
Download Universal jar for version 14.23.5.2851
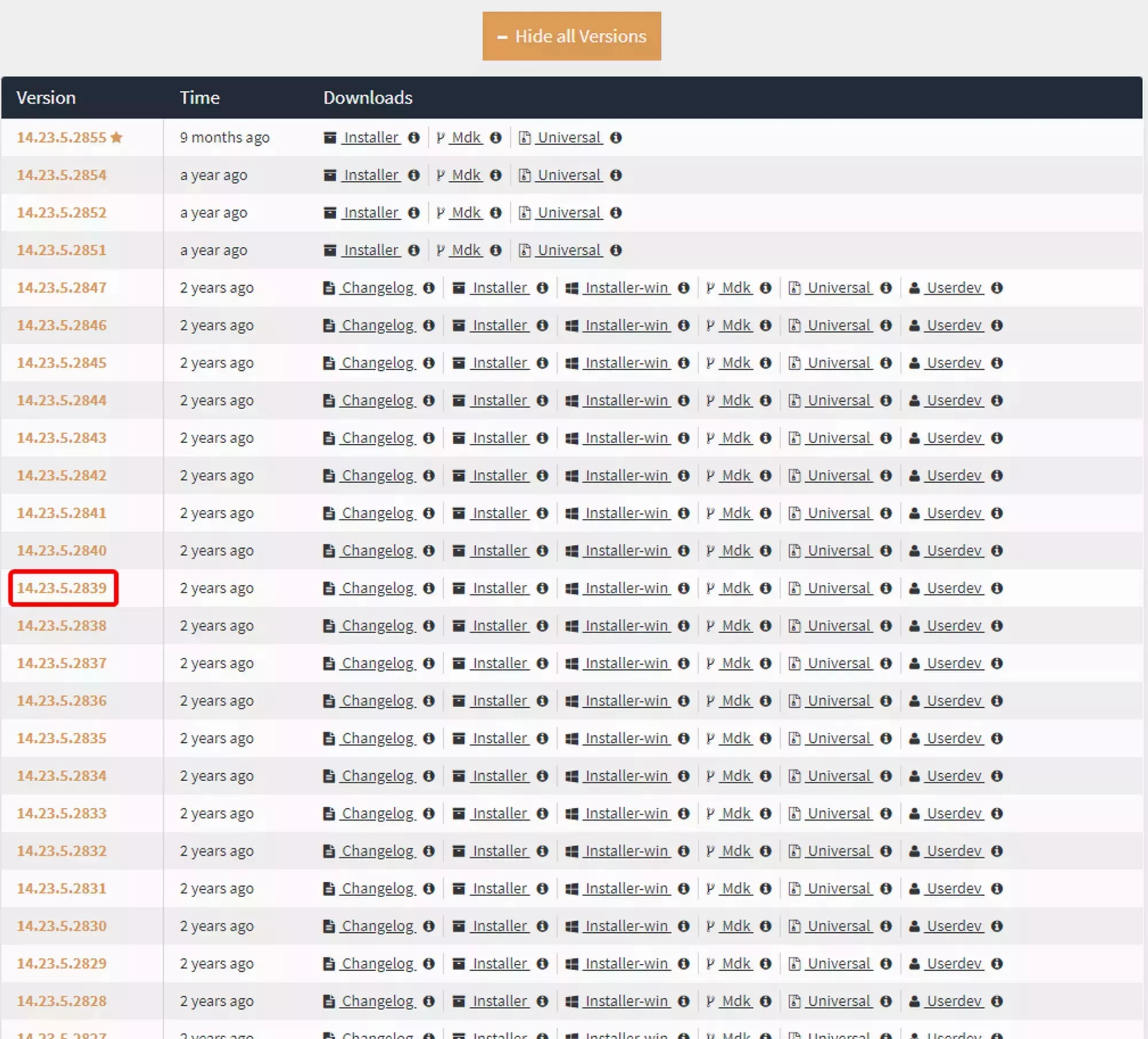(x=569, y=250)
